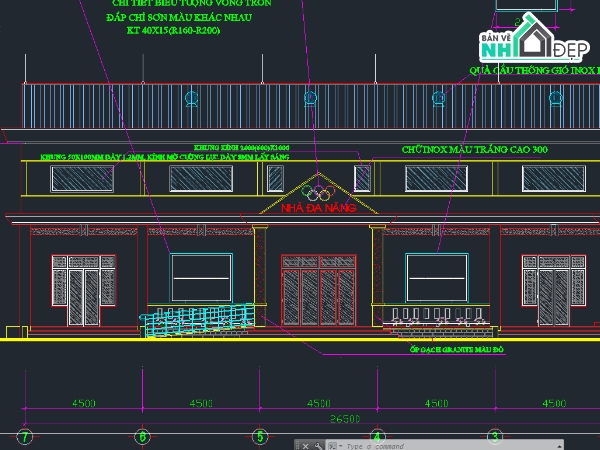
Task: Select 'KT 40X15(R160-R200)' annotation text
Action: [173, 31]
